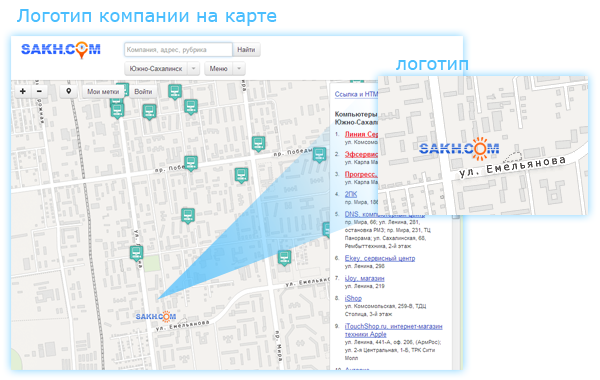Click the results list vertical scrollbar
This screenshot has width=600, height=380.
click(x=455, y=293)
